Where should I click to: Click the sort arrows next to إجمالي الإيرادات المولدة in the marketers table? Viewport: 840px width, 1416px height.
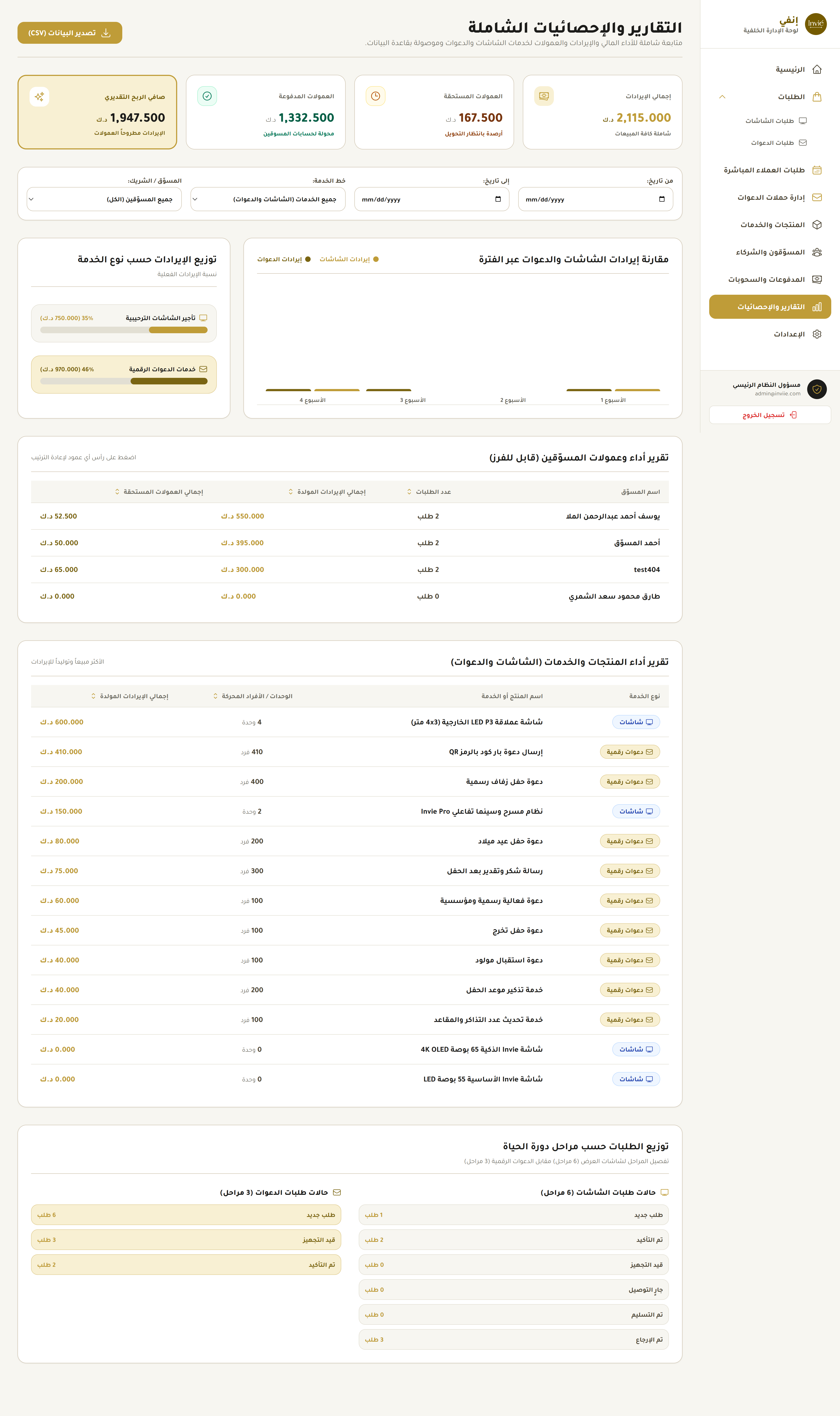point(291,492)
